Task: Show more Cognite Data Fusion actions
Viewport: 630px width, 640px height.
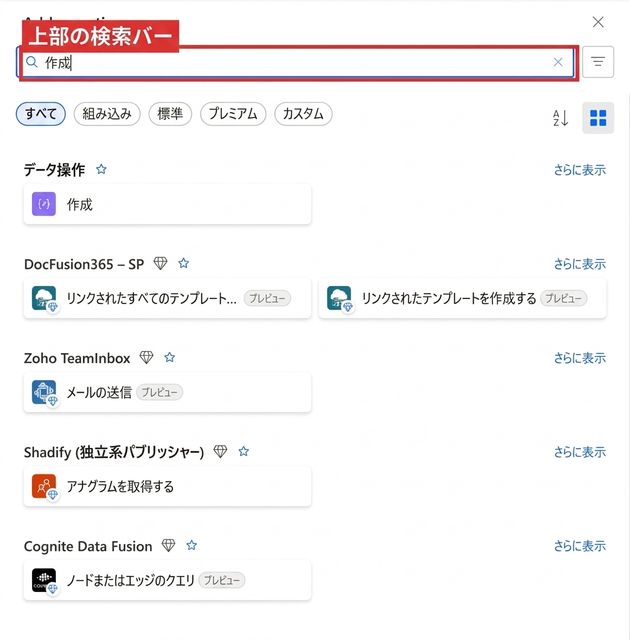Action: click(579, 546)
